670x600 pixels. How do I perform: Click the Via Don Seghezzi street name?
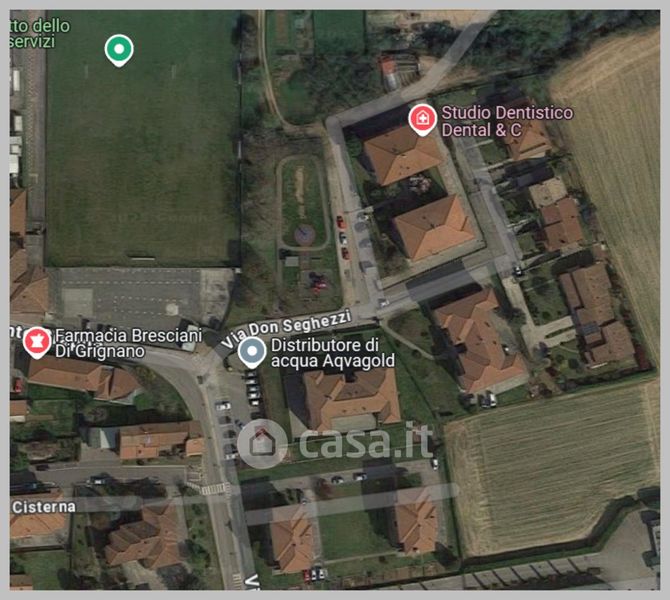pos(286,329)
